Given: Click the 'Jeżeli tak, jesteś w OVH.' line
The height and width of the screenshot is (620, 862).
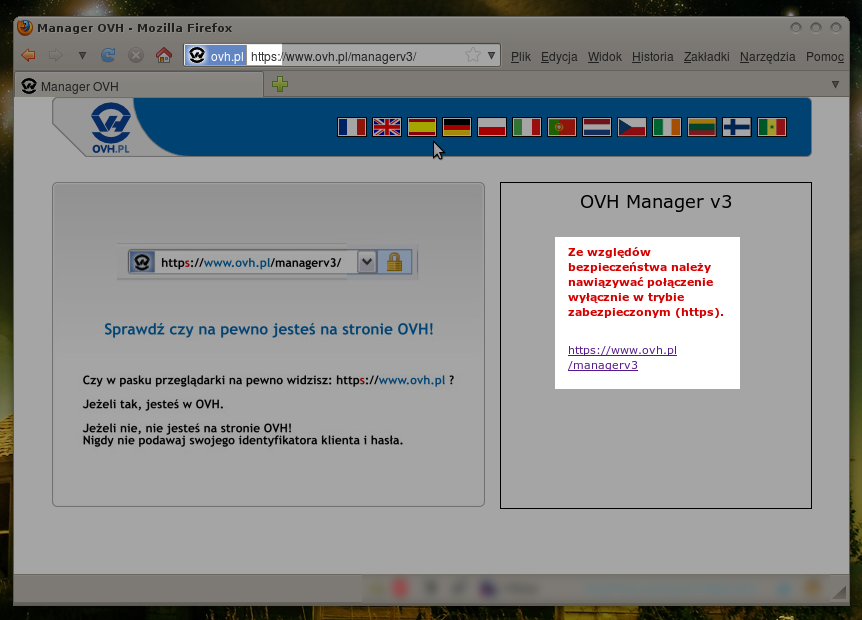Looking at the screenshot, I should coord(153,404).
